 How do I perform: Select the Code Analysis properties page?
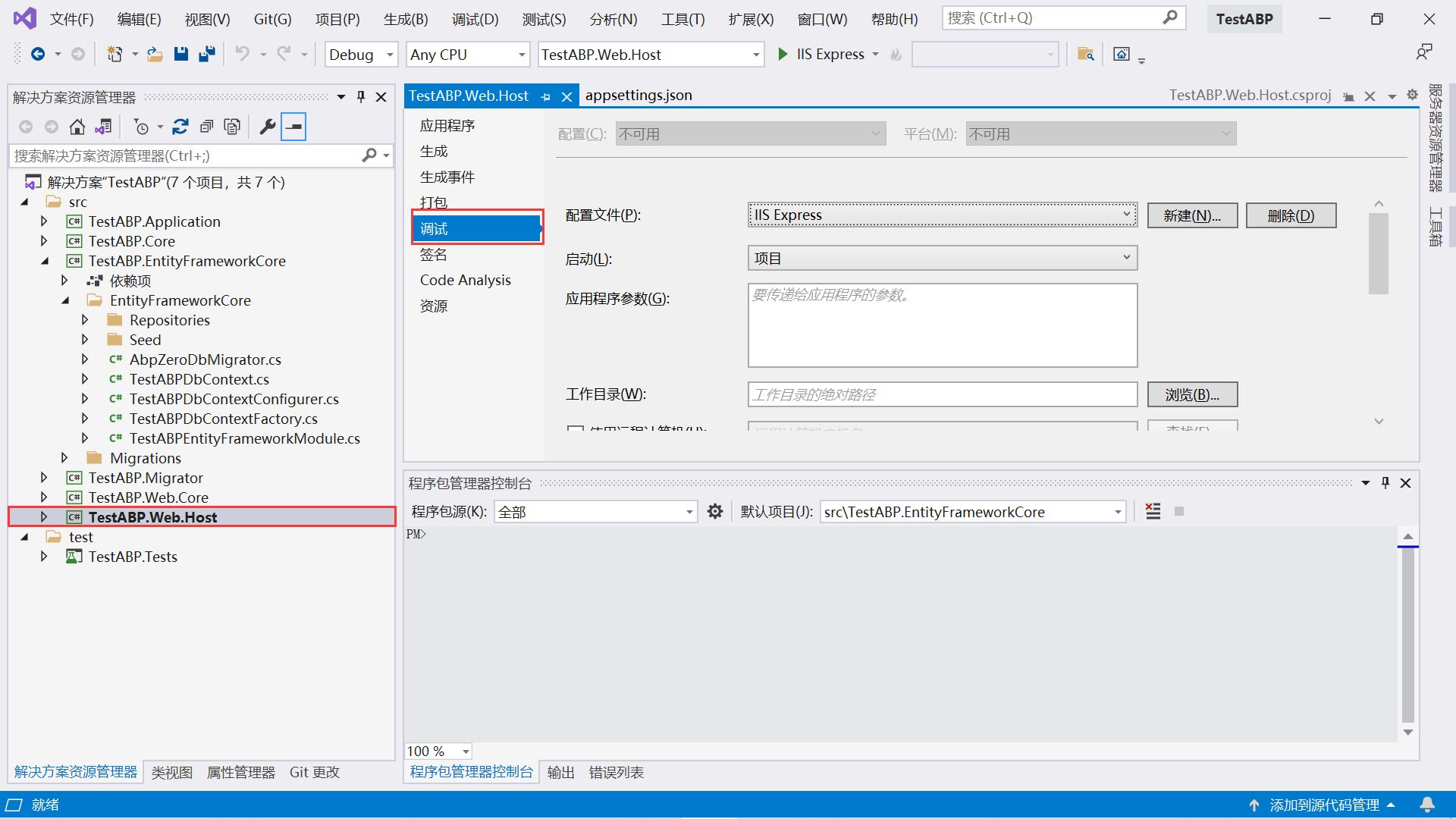coord(466,280)
